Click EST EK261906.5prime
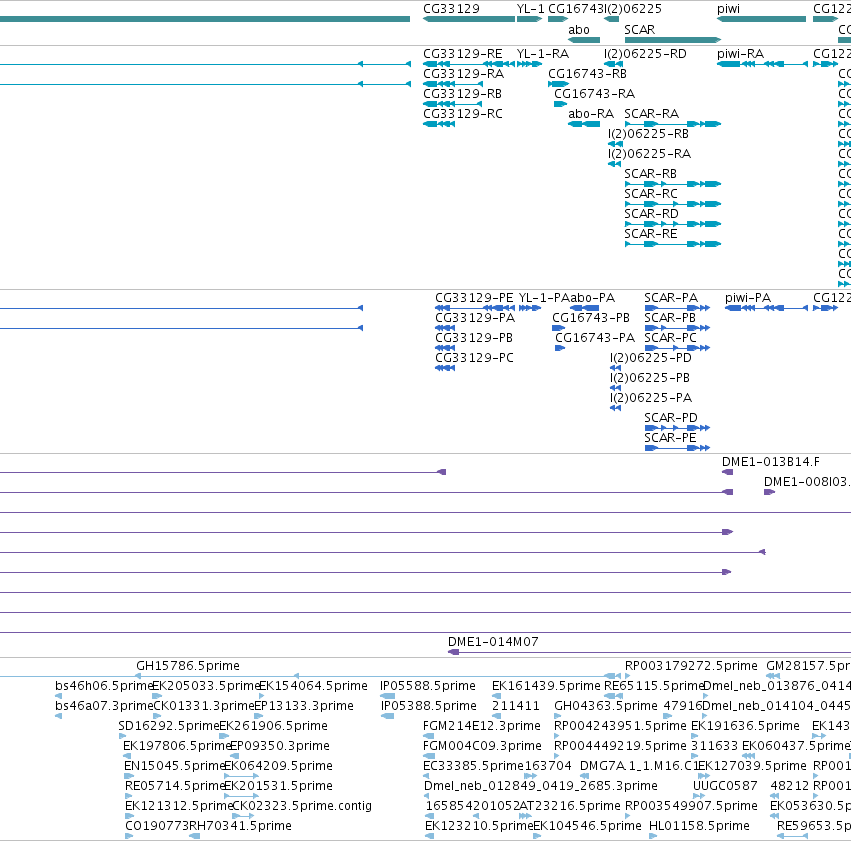851x841 pixels. click(224, 736)
